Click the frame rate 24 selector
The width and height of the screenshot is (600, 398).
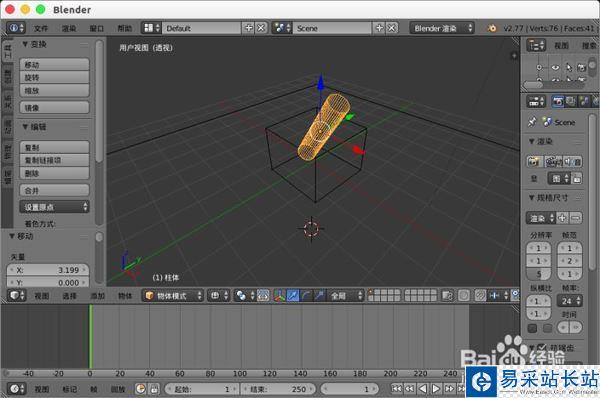tap(570, 301)
